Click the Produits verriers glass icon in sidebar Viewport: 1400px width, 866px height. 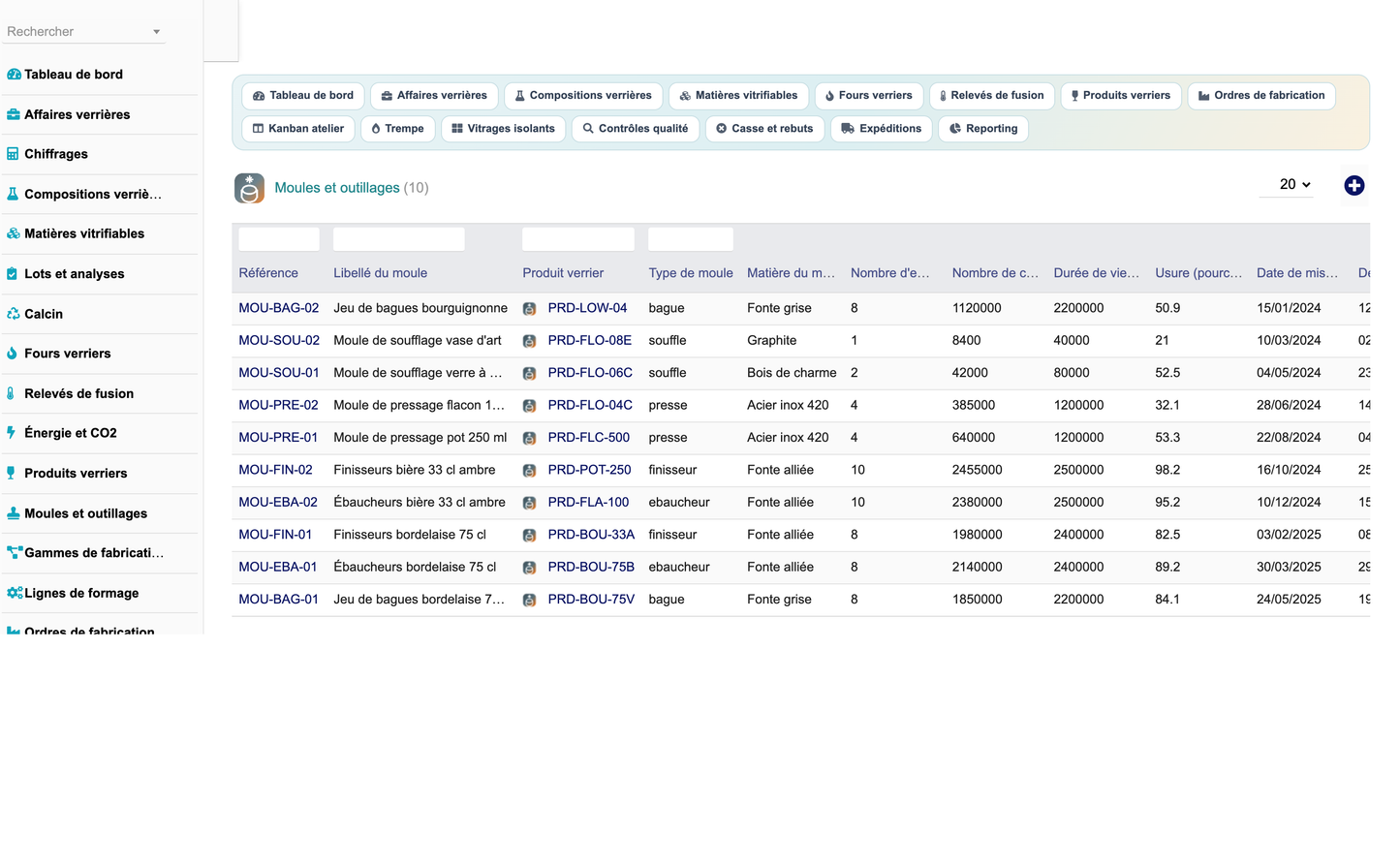click(x=12, y=473)
